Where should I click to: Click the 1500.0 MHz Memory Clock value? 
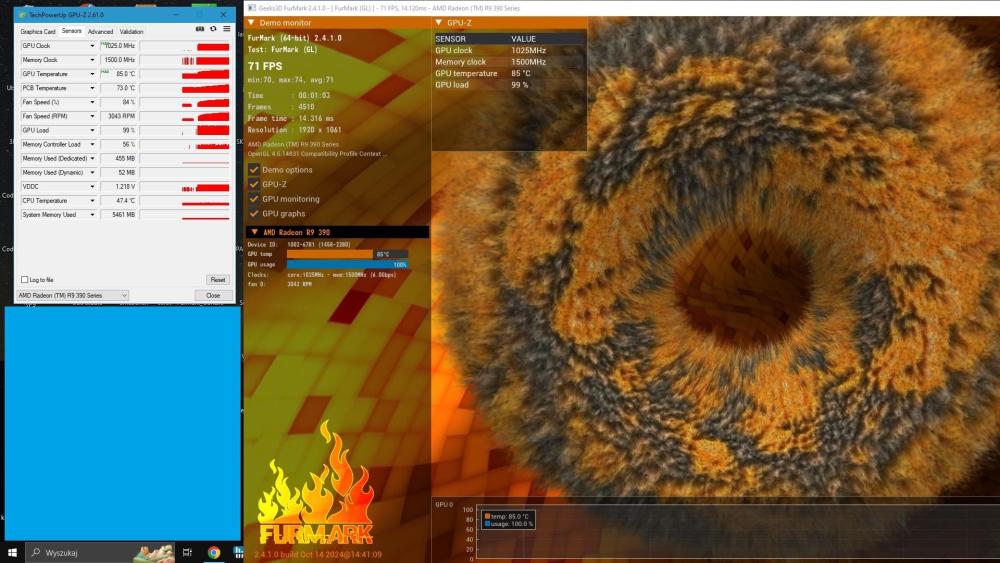pos(119,60)
